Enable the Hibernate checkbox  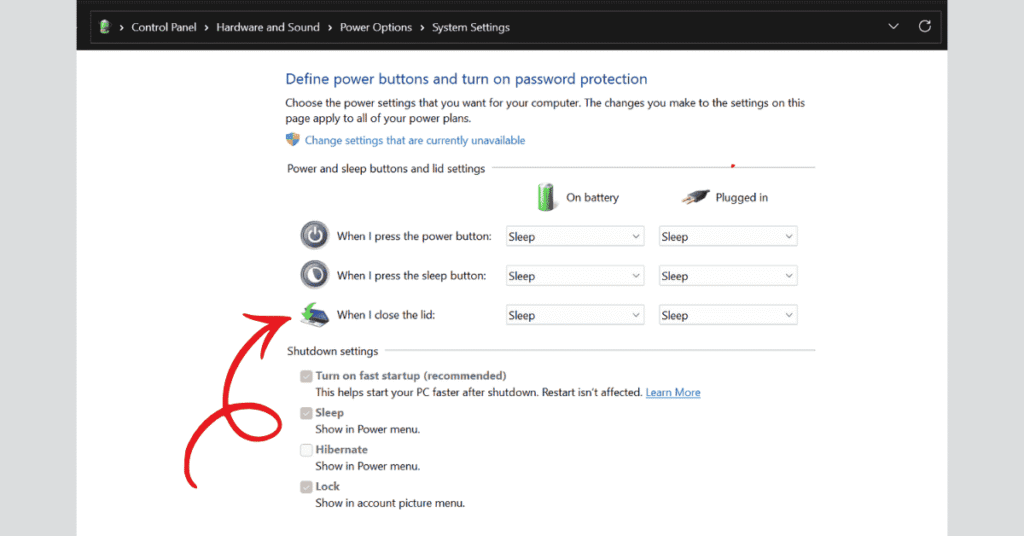306,450
